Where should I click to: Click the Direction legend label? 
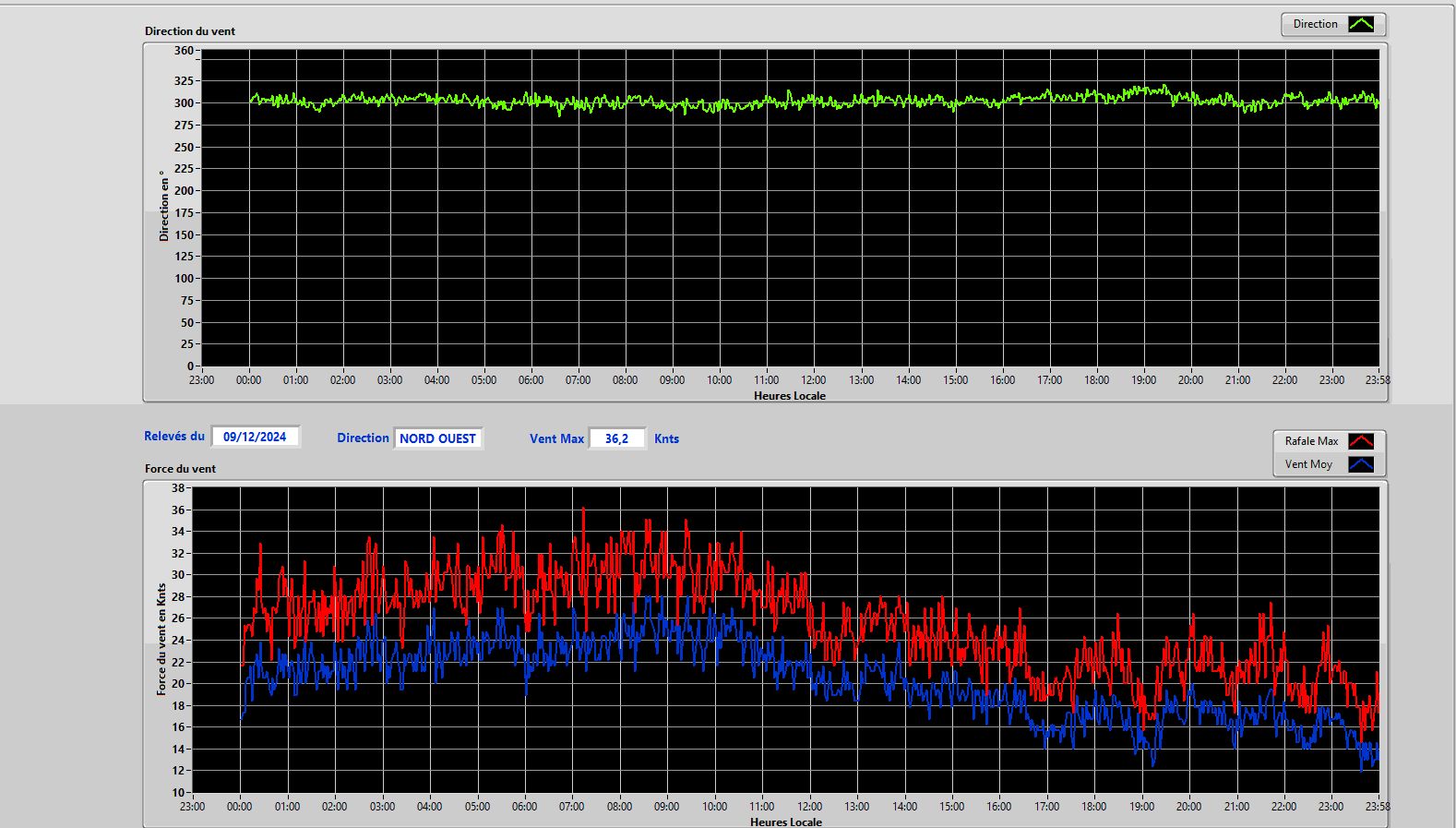pyautogui.click(x=1315, y=24)
